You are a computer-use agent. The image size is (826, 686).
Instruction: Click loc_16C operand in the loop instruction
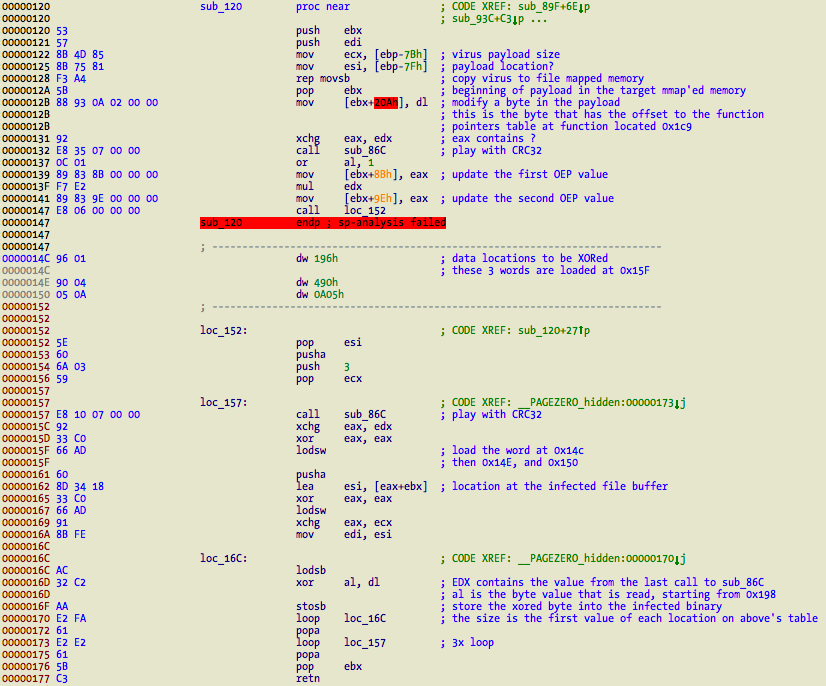pos(365,619)
